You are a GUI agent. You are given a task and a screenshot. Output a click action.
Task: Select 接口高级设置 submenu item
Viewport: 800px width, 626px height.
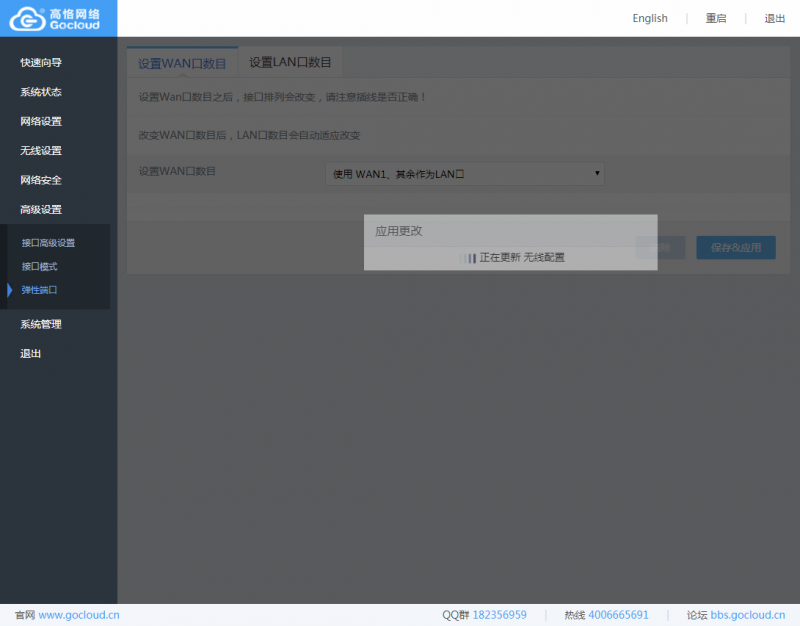point(48,243)
